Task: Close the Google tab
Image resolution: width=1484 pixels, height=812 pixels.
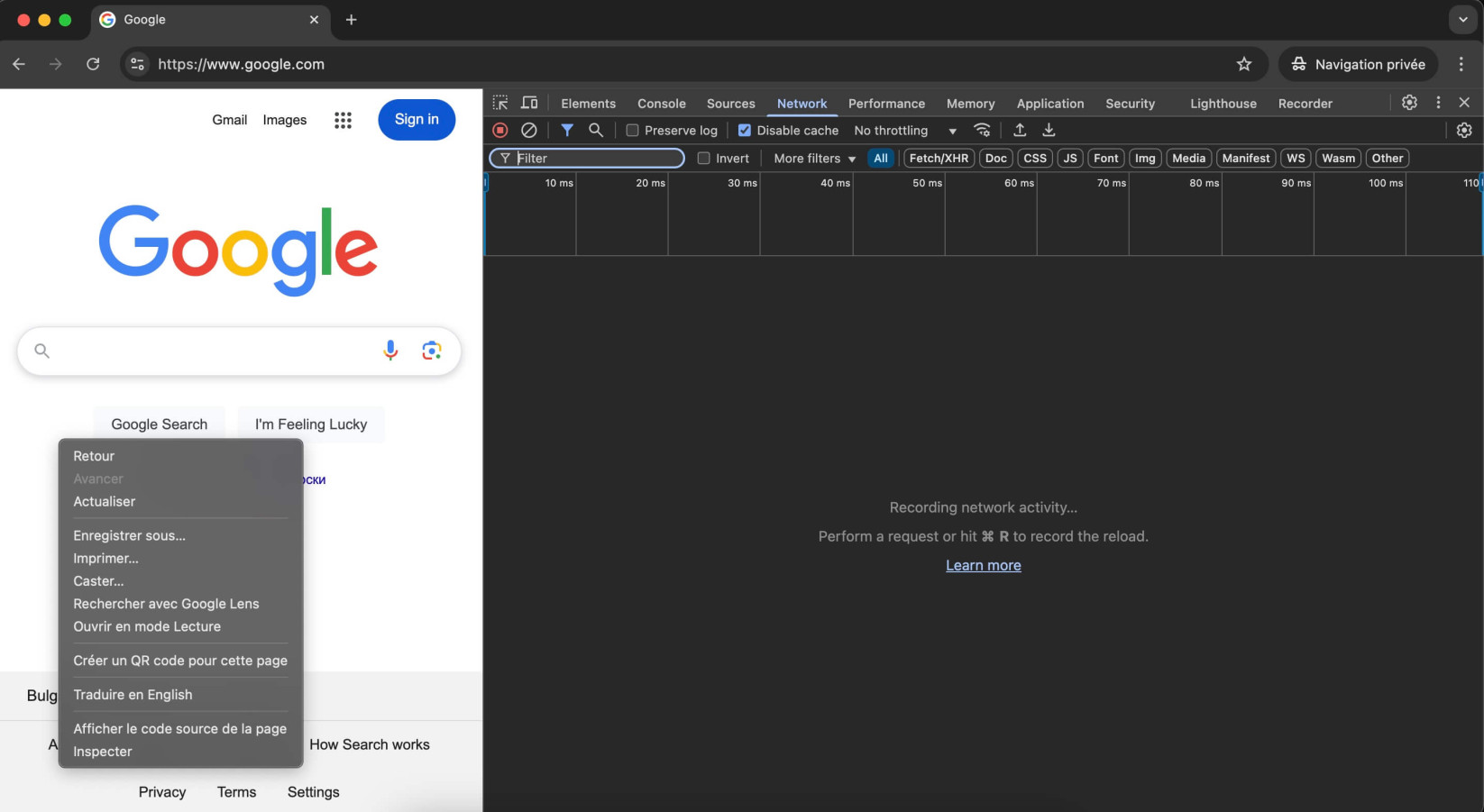Action: point(314,20)
